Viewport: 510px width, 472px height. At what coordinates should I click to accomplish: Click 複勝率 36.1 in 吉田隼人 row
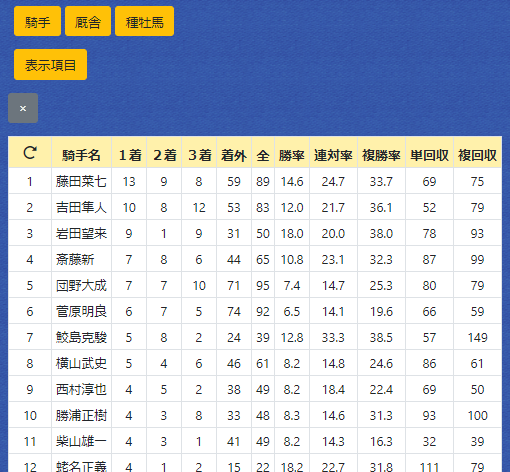(381, 208)
